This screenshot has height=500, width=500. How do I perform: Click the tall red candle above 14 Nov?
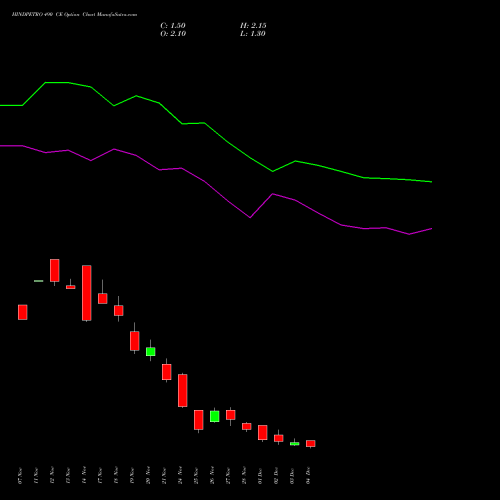pos(87,293)
